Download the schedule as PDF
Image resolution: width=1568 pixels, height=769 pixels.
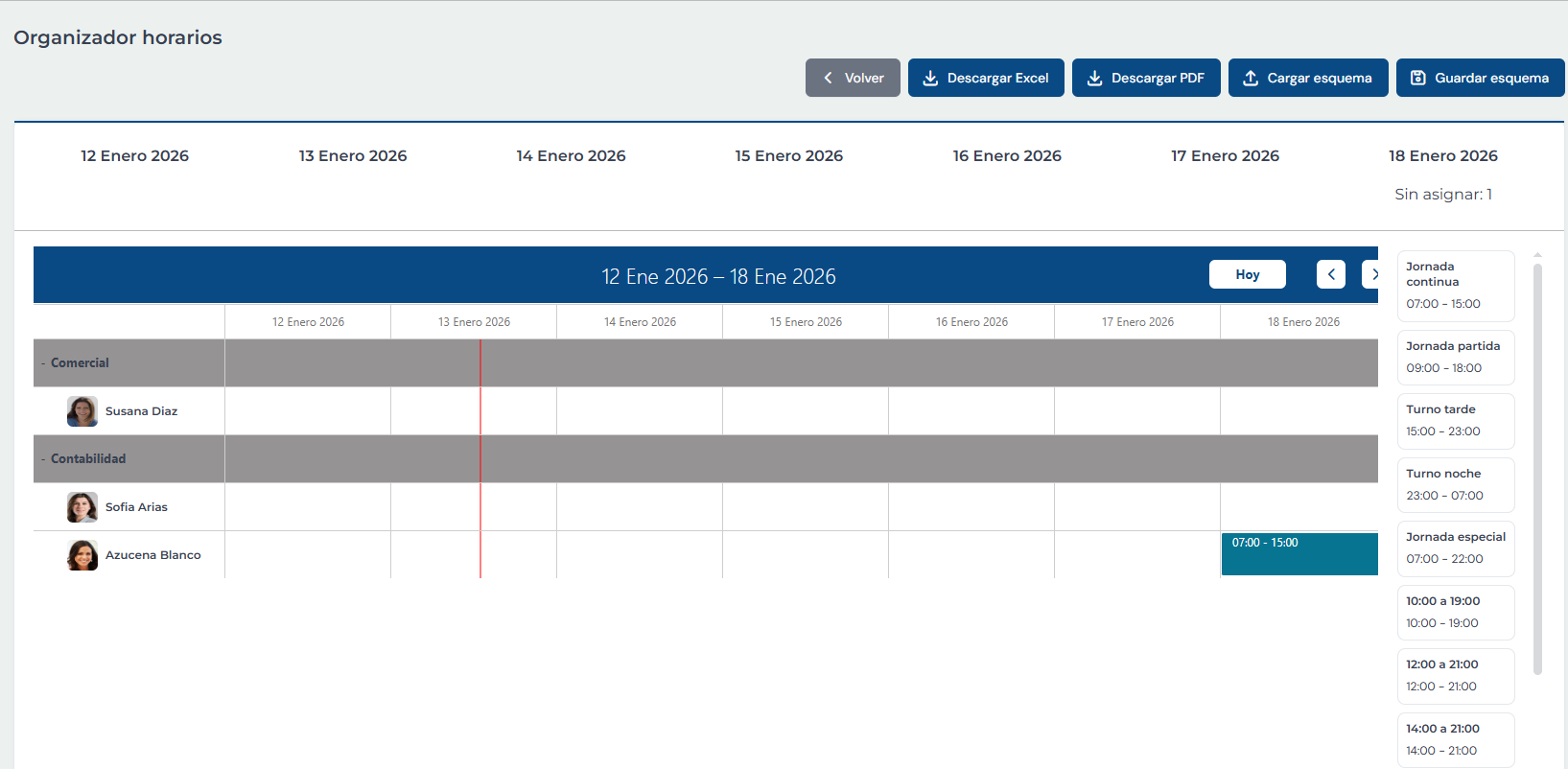(1146, 78)
